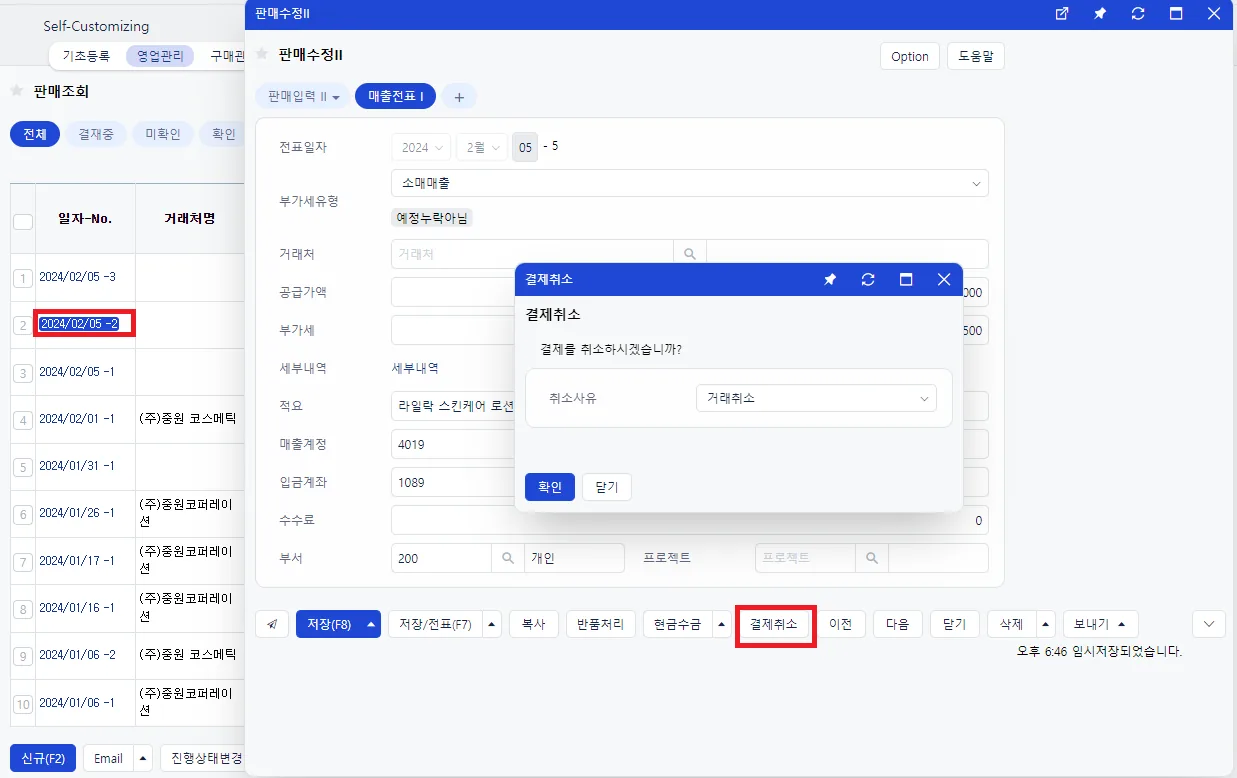Image resolution: width=1237 pixels, height=778 pixels.
Task: Refresh the 결제취소 dialog with reload icon
Action: (868, 280)
